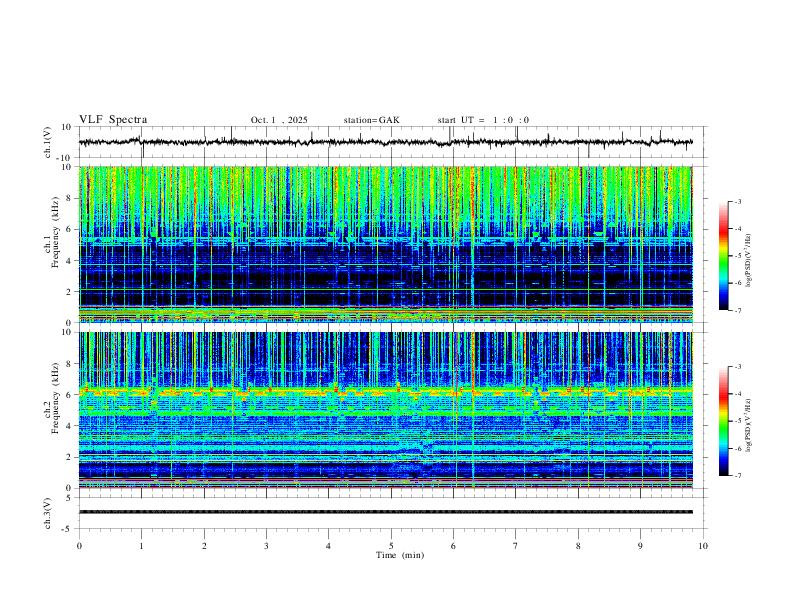Click the ch.1 waveform trace
This screenshot has width=792, height=612.
click(x=385, y=142)
